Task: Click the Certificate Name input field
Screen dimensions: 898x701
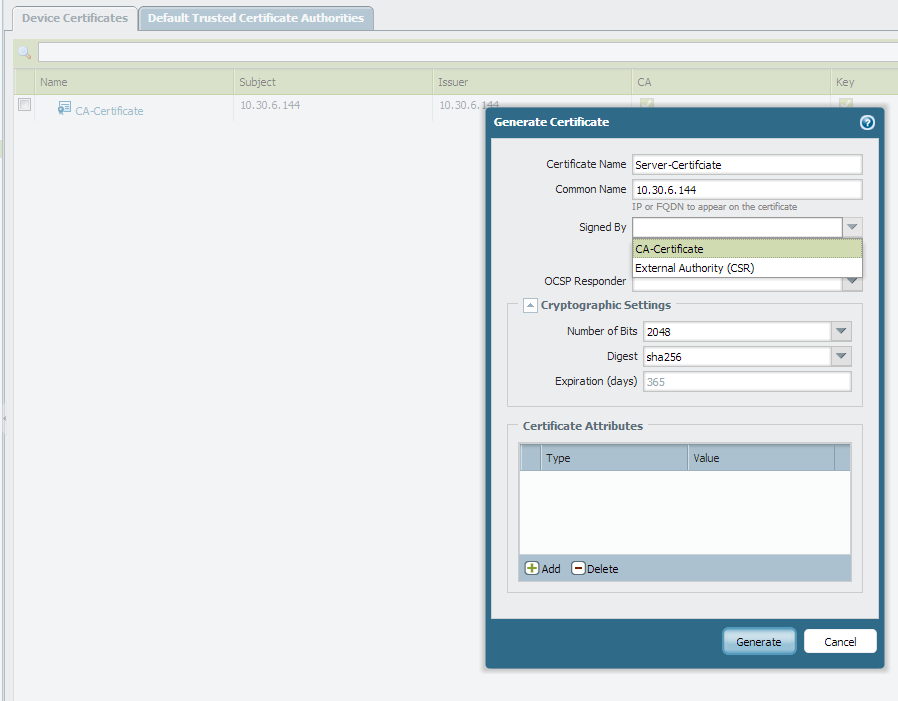Action: pos(746,165)
